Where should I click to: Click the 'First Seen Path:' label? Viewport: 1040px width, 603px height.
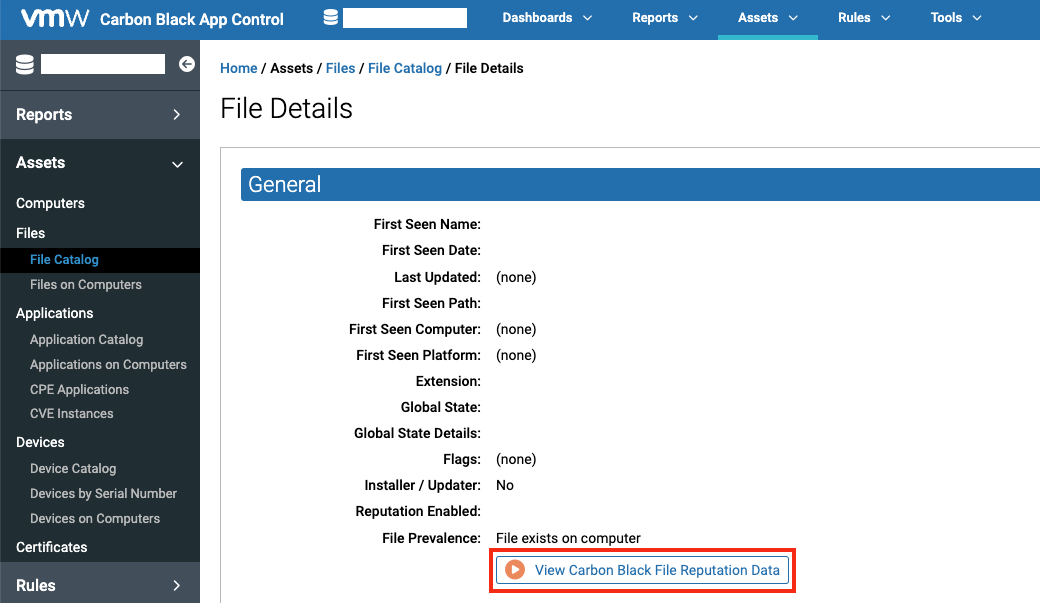(431, 303)
